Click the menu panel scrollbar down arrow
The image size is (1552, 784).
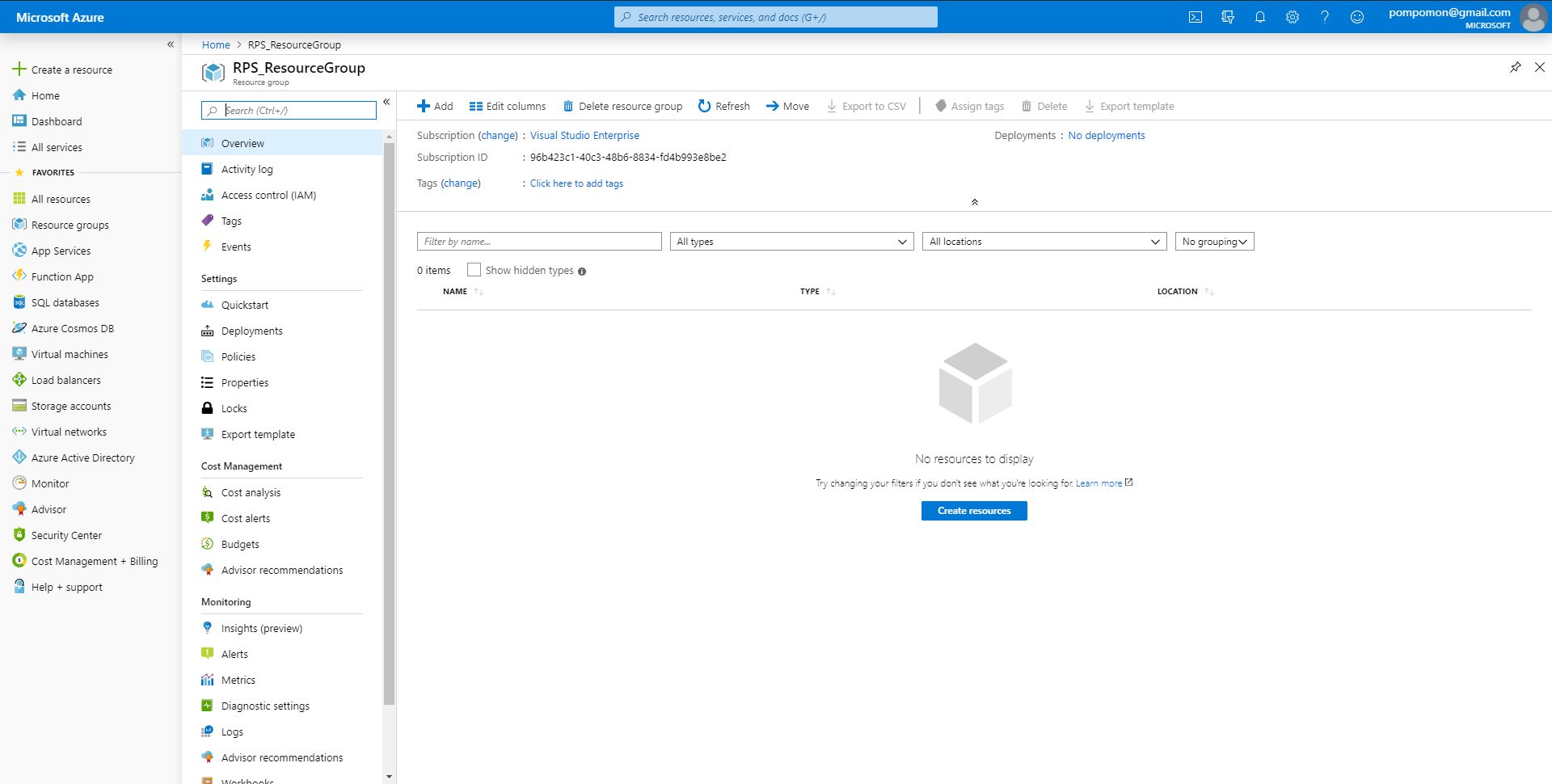(389, 777)
